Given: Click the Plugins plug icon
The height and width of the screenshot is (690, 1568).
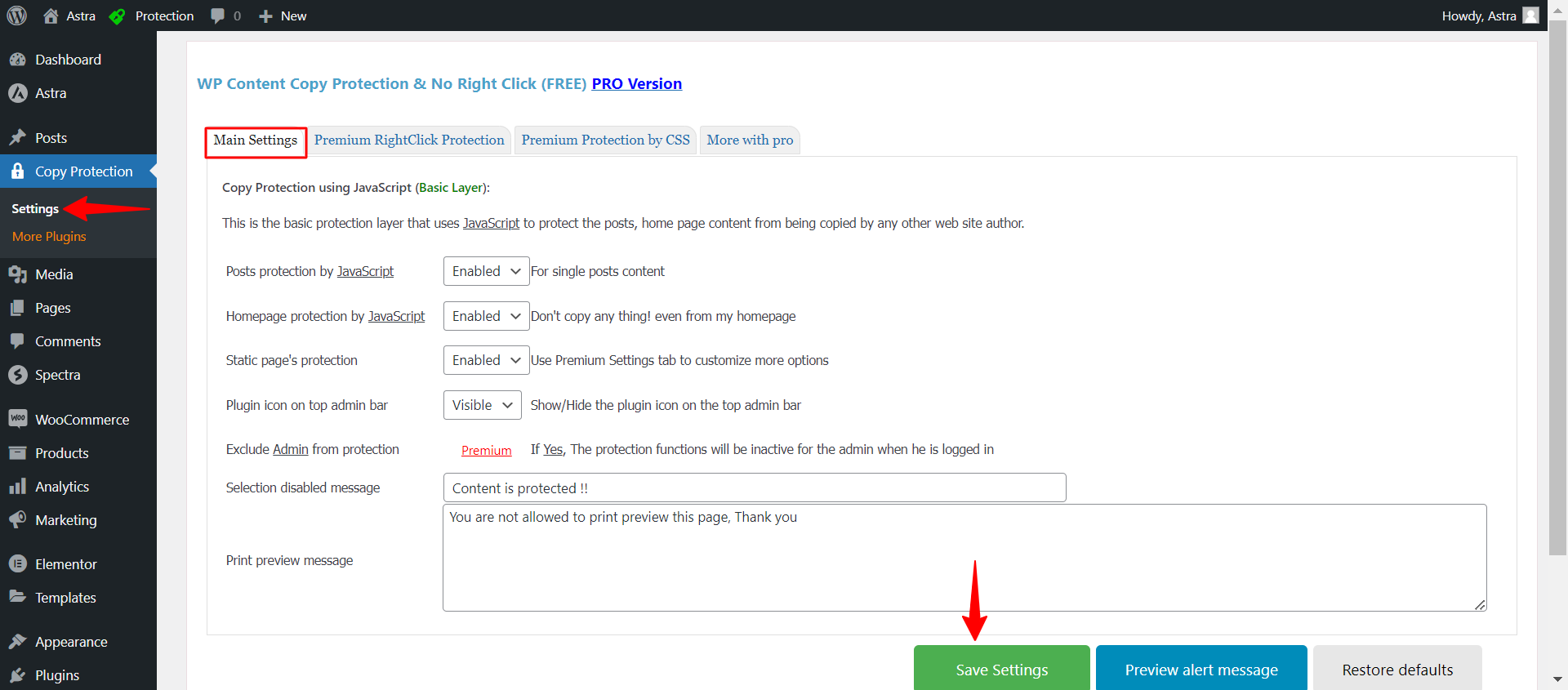Looking at the screenshot, I should tap(17, 675).
